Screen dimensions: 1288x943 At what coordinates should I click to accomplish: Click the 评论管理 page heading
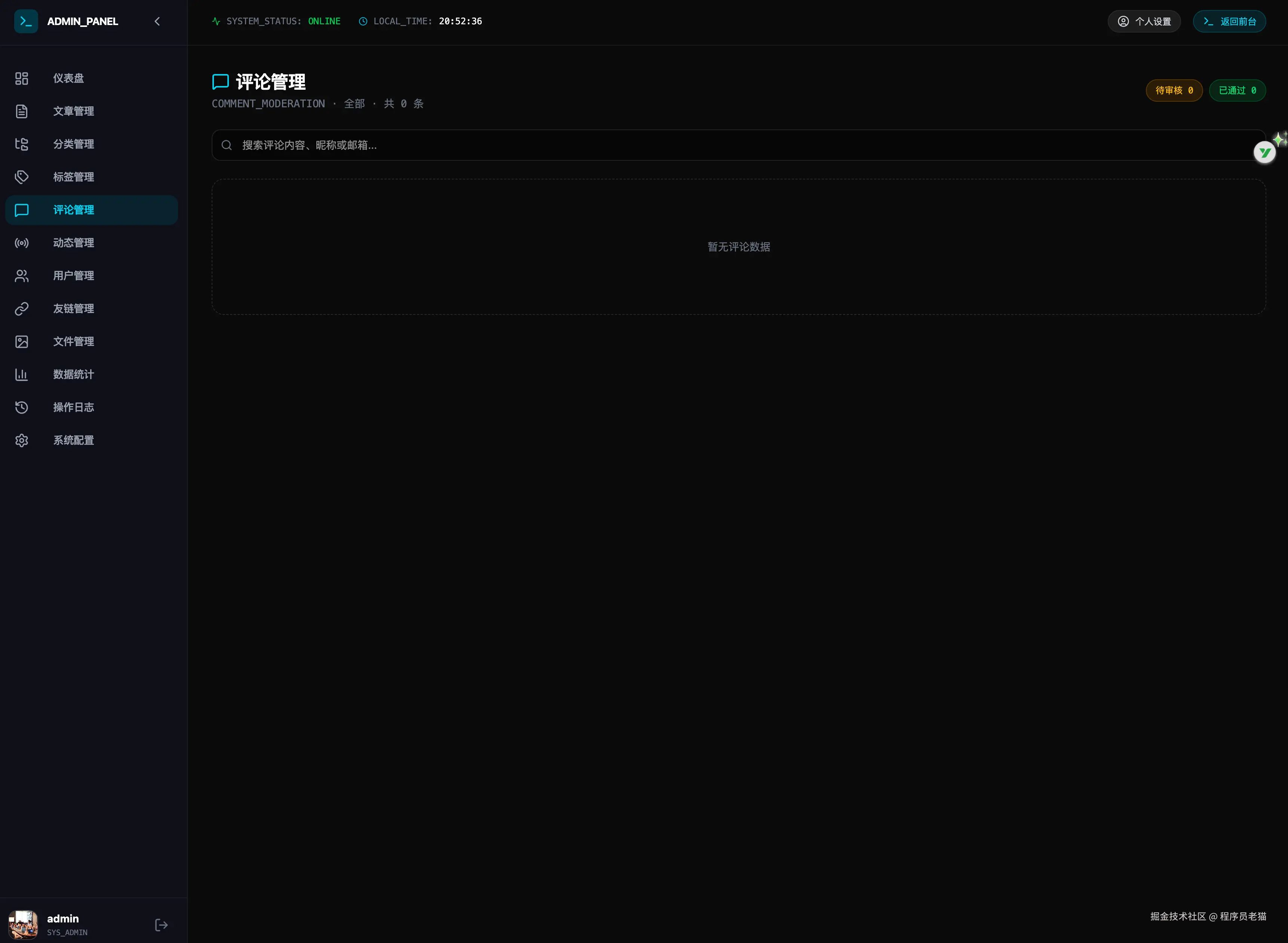click(x=271, y=82)
